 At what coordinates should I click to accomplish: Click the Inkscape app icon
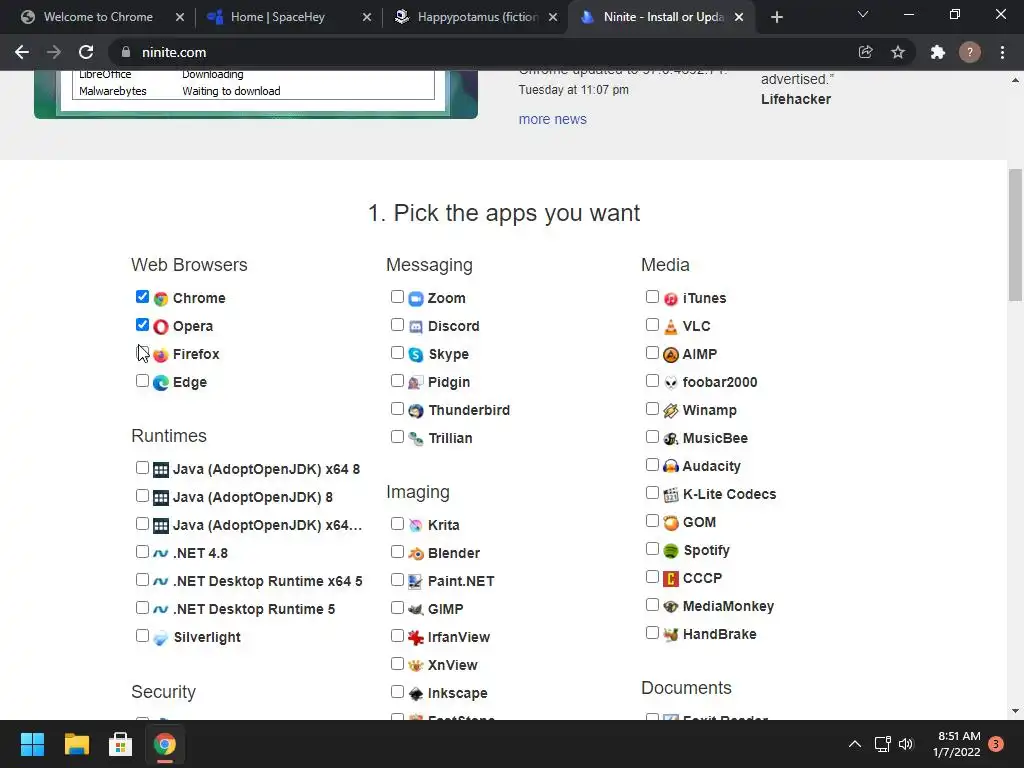[x=416, y=694]
